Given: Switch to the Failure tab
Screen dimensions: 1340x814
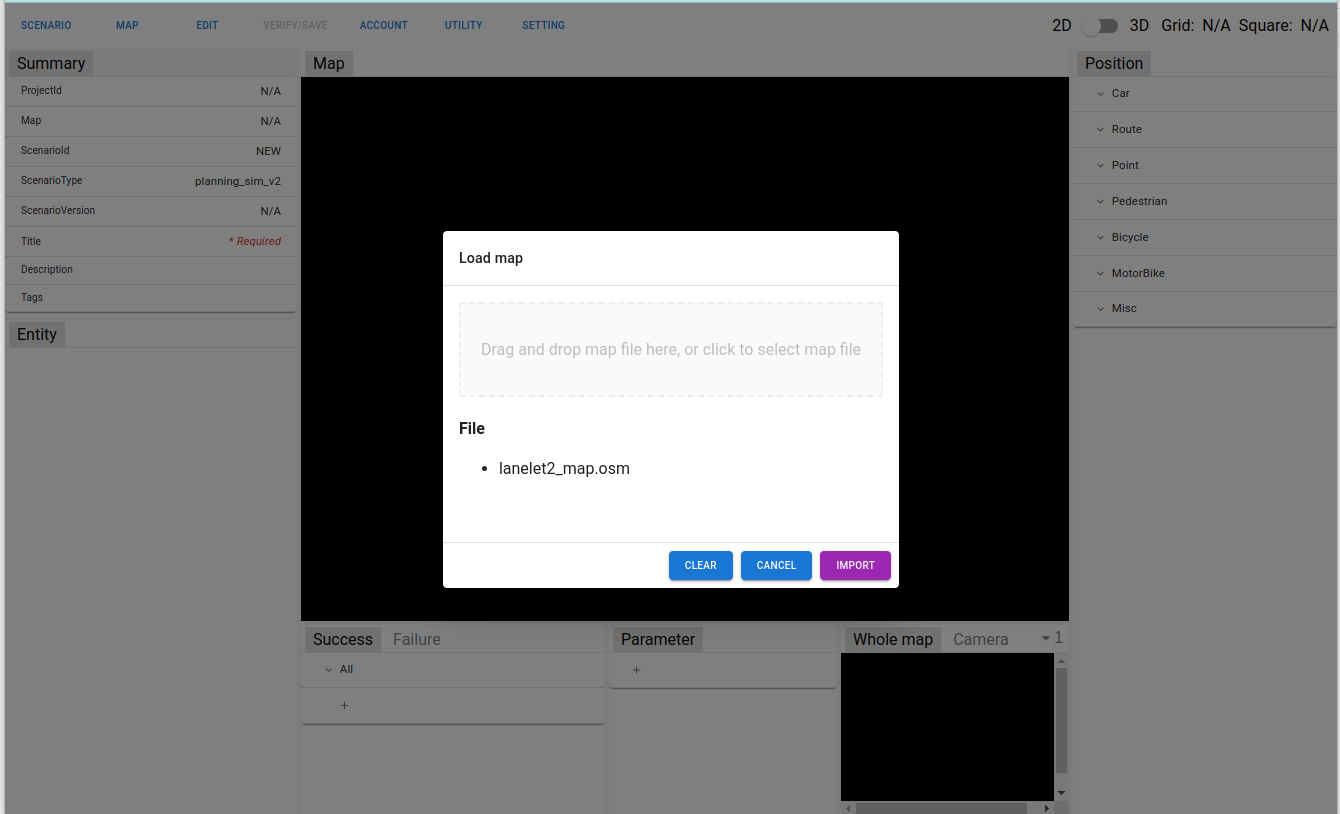Looking at the screenshot, I should (x=416, y=639).
